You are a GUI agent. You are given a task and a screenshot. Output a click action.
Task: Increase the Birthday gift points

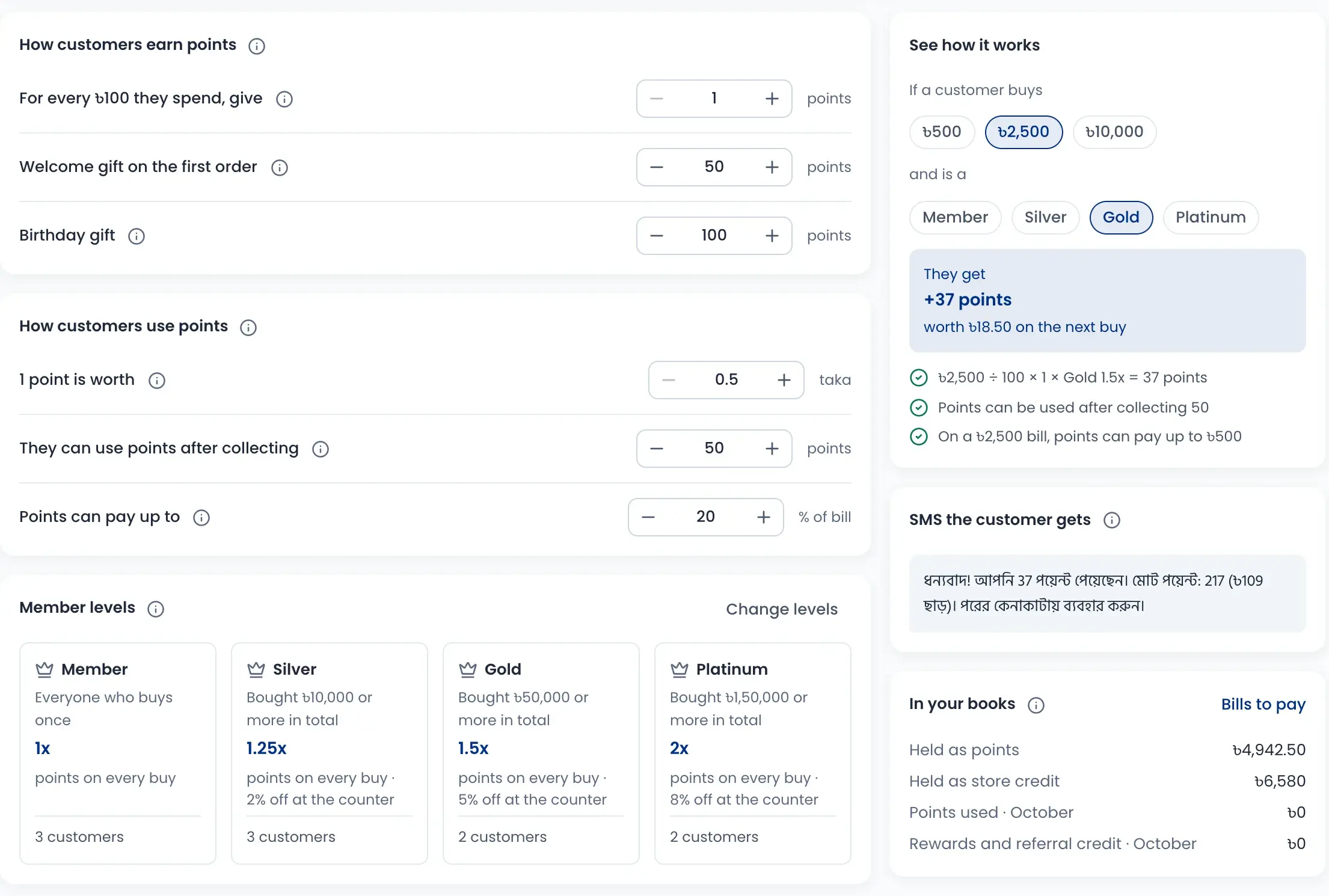772,236
